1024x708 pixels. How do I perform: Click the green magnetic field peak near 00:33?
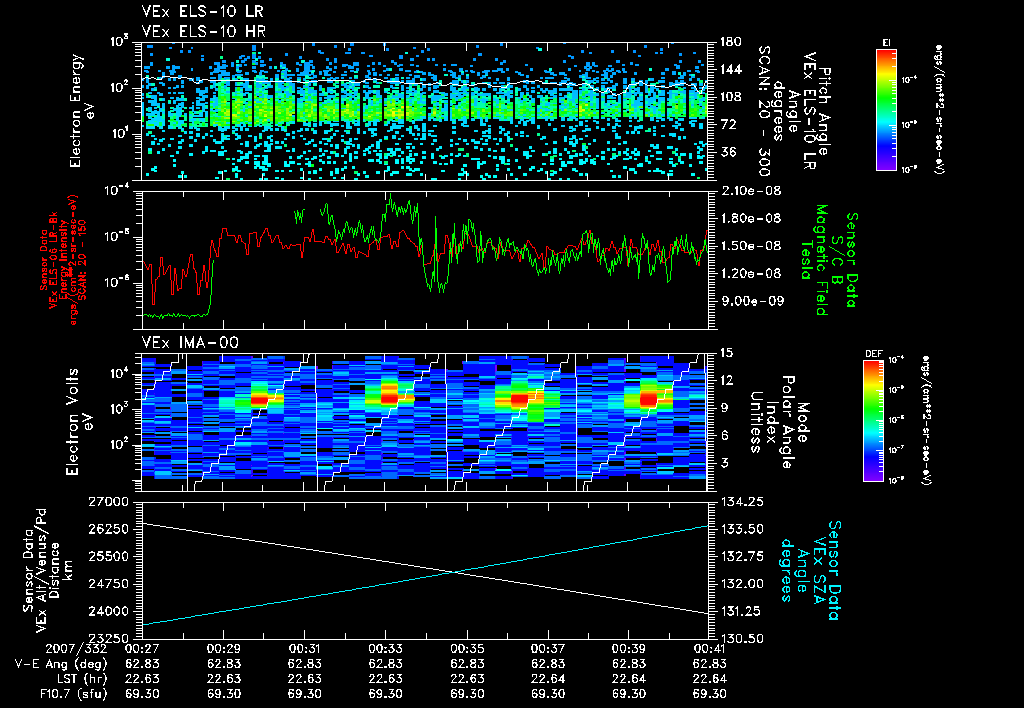391,196
